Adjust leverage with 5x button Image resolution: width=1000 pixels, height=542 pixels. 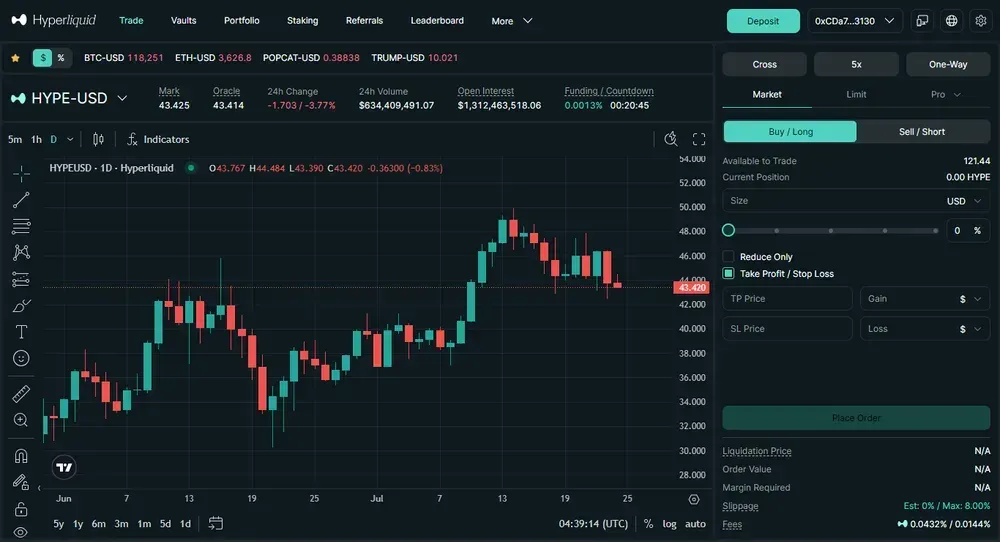point(856,64)
